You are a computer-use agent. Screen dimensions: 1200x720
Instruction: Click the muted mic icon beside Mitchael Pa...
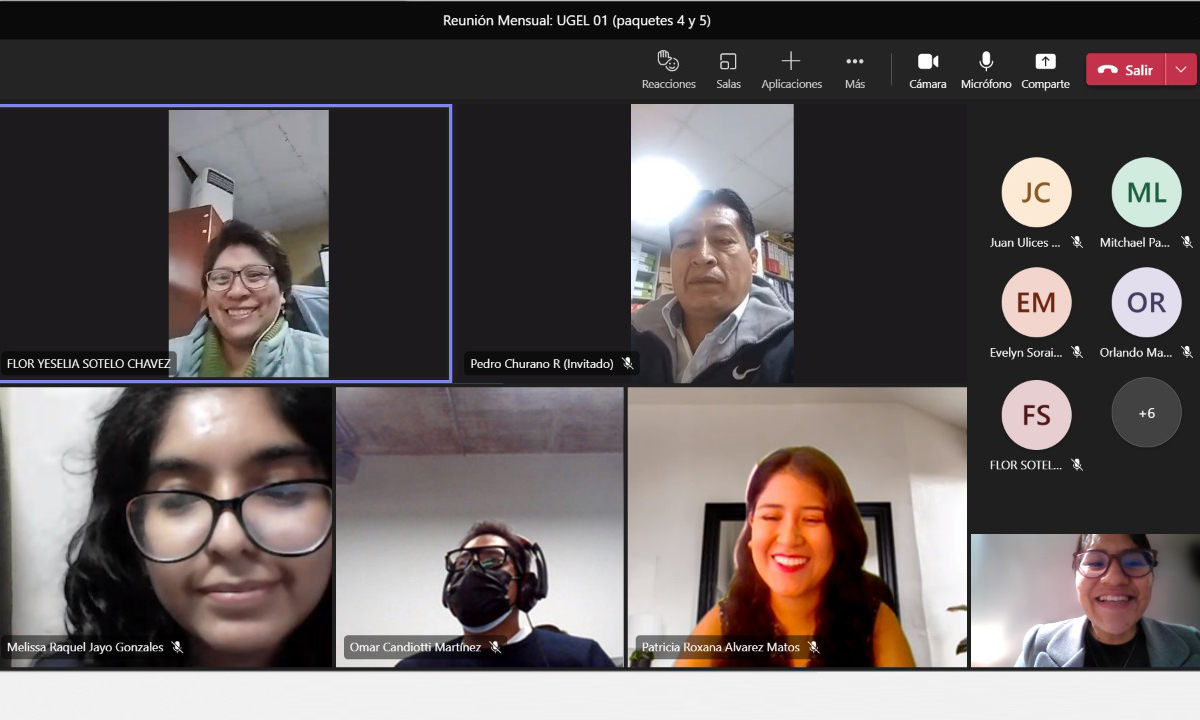point(1187,242)
